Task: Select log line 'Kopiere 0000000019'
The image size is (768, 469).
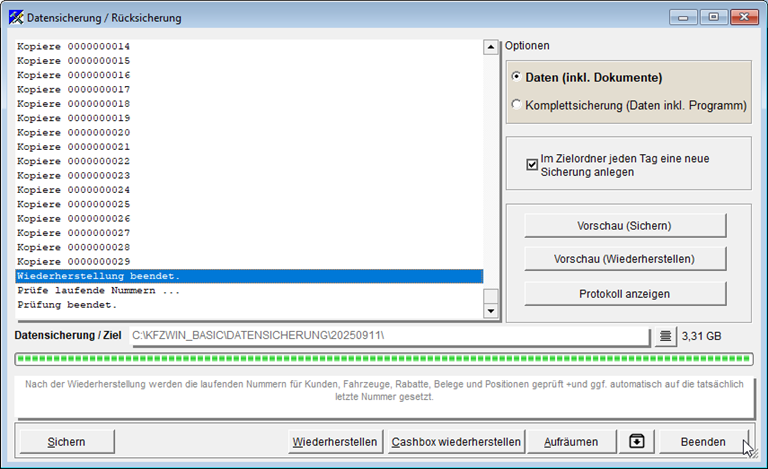Action: tap(249, 118)
